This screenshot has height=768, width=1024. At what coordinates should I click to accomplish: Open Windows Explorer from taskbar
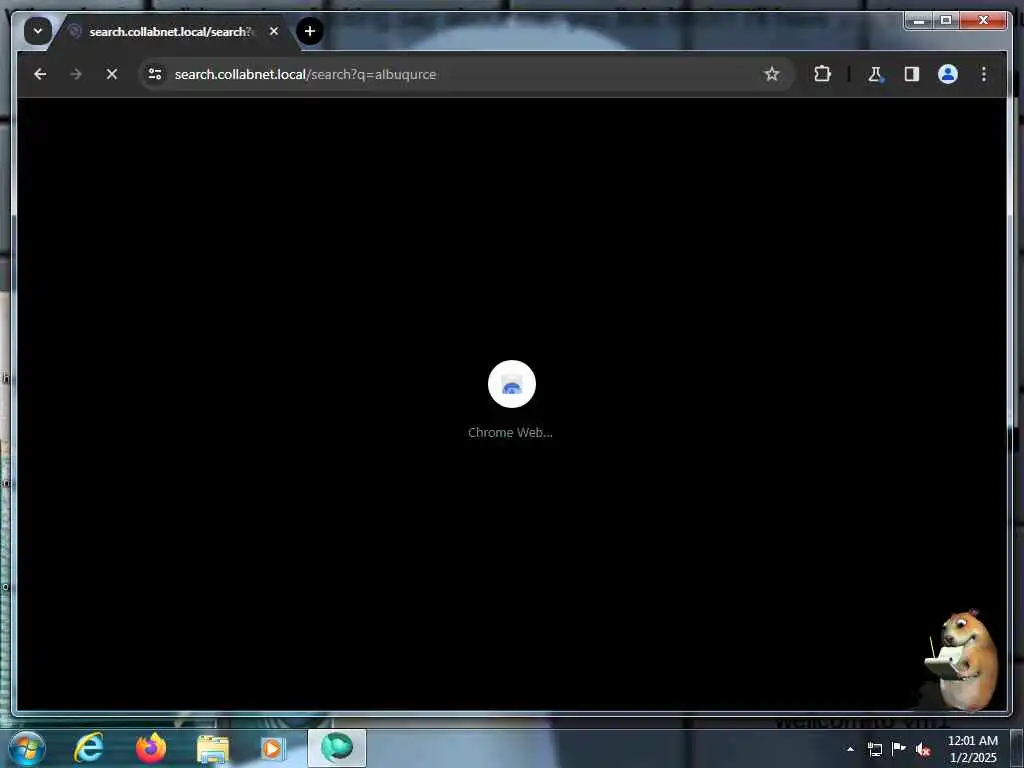(213, 748)
